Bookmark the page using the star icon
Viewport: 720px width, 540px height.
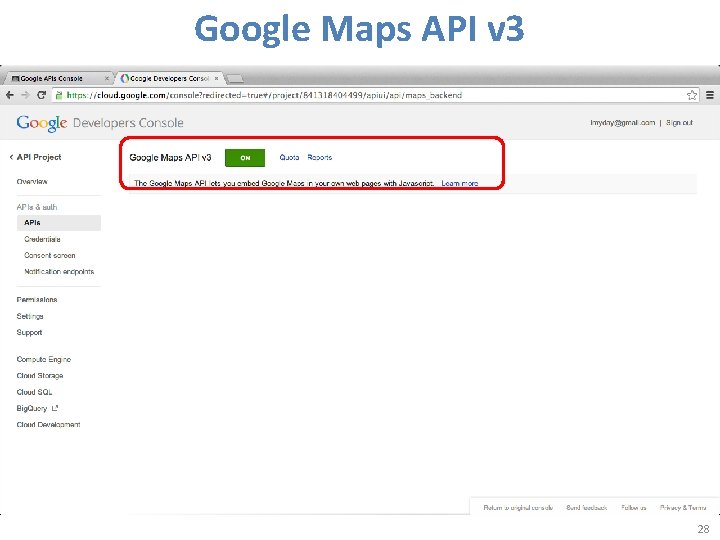[x=692, y=95]
